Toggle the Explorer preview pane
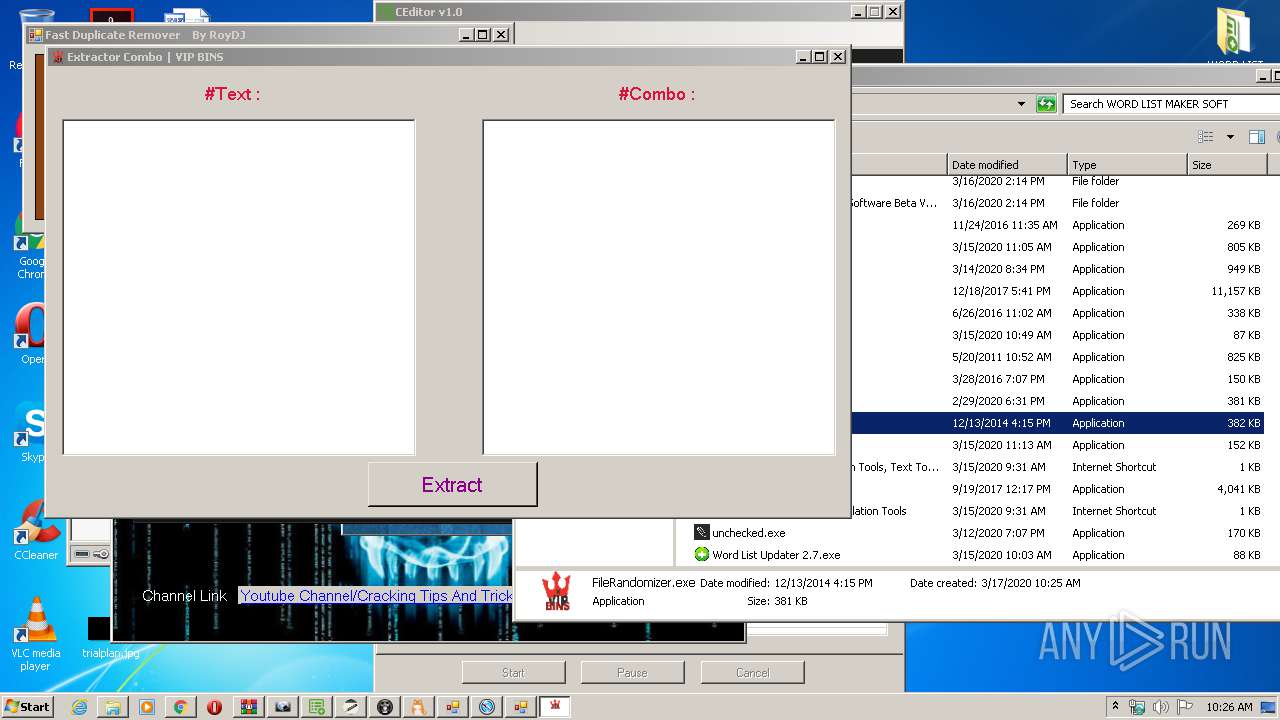 pyautogui.click(x=1257, y=137)
